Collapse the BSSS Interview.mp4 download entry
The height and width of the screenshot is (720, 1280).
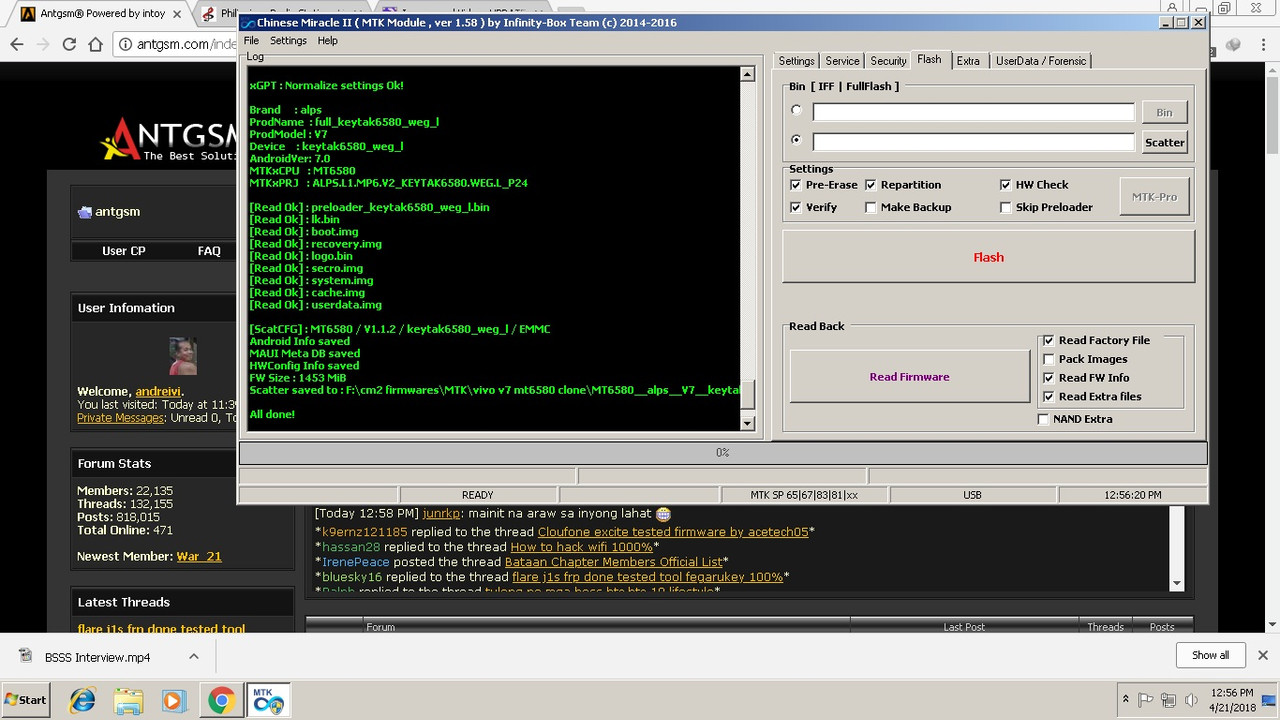pyautogui.click(x=196, y=655)
